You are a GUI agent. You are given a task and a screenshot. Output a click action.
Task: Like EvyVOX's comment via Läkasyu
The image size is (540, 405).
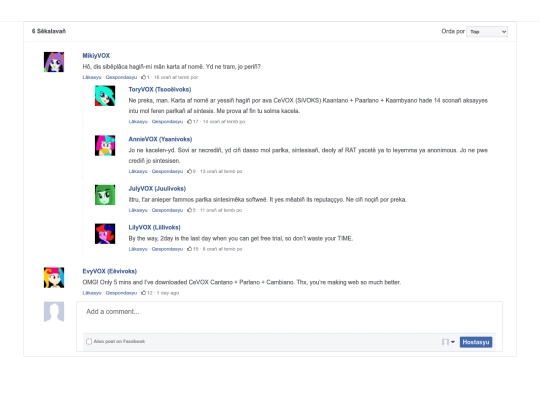[92, 293]
